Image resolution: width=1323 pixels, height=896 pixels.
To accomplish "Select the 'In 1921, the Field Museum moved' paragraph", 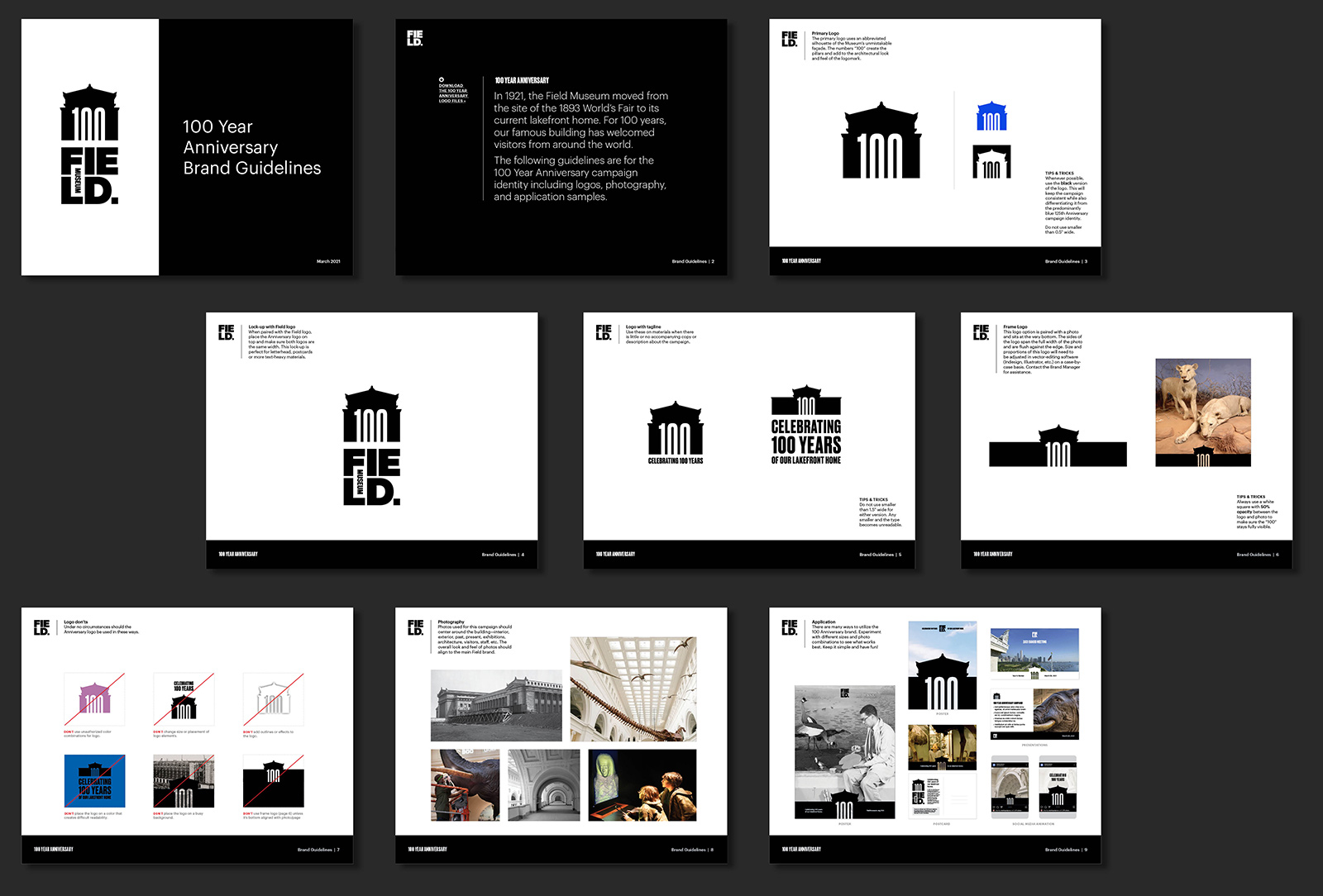I will click(x=580, y=120).
